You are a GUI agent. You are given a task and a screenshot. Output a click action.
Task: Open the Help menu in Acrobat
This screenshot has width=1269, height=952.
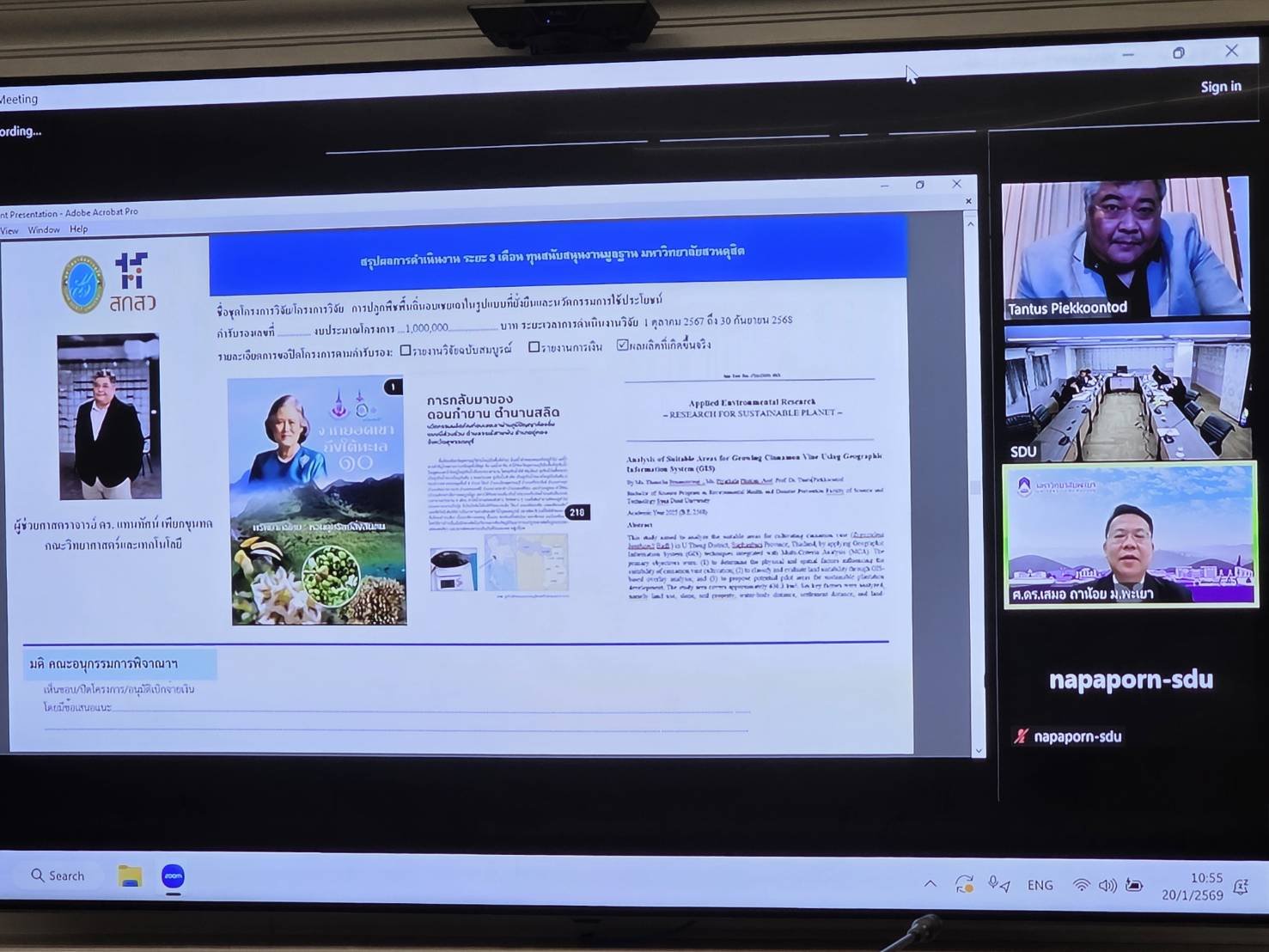coord(79,229)
